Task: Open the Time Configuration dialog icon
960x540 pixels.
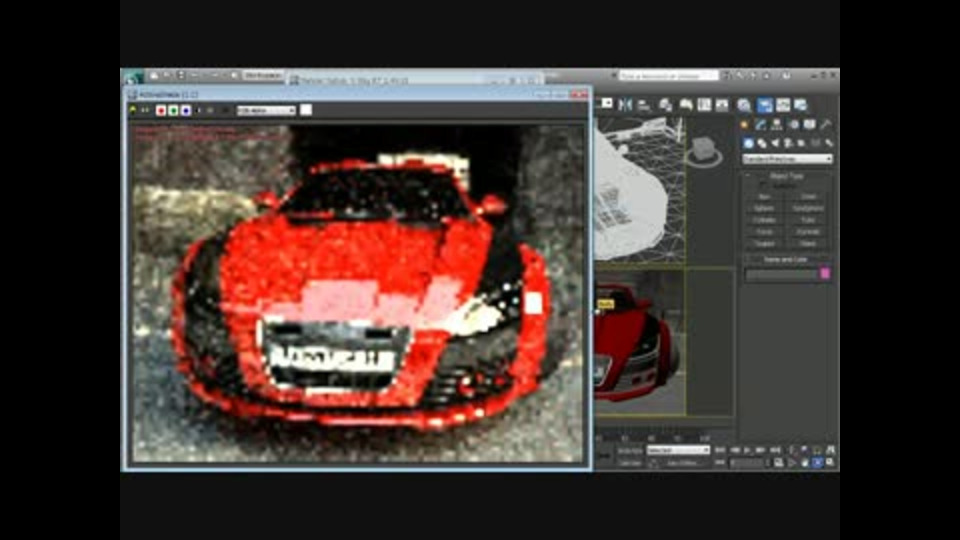Action: pos(778,462)
